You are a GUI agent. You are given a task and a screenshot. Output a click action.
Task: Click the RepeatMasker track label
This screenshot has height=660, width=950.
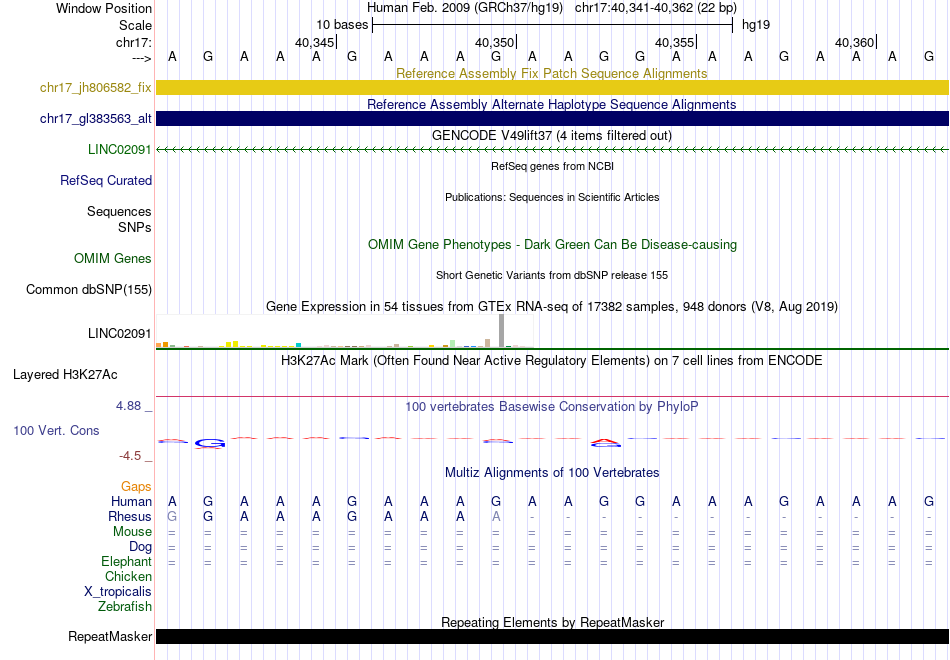click(x=110, y=636)
